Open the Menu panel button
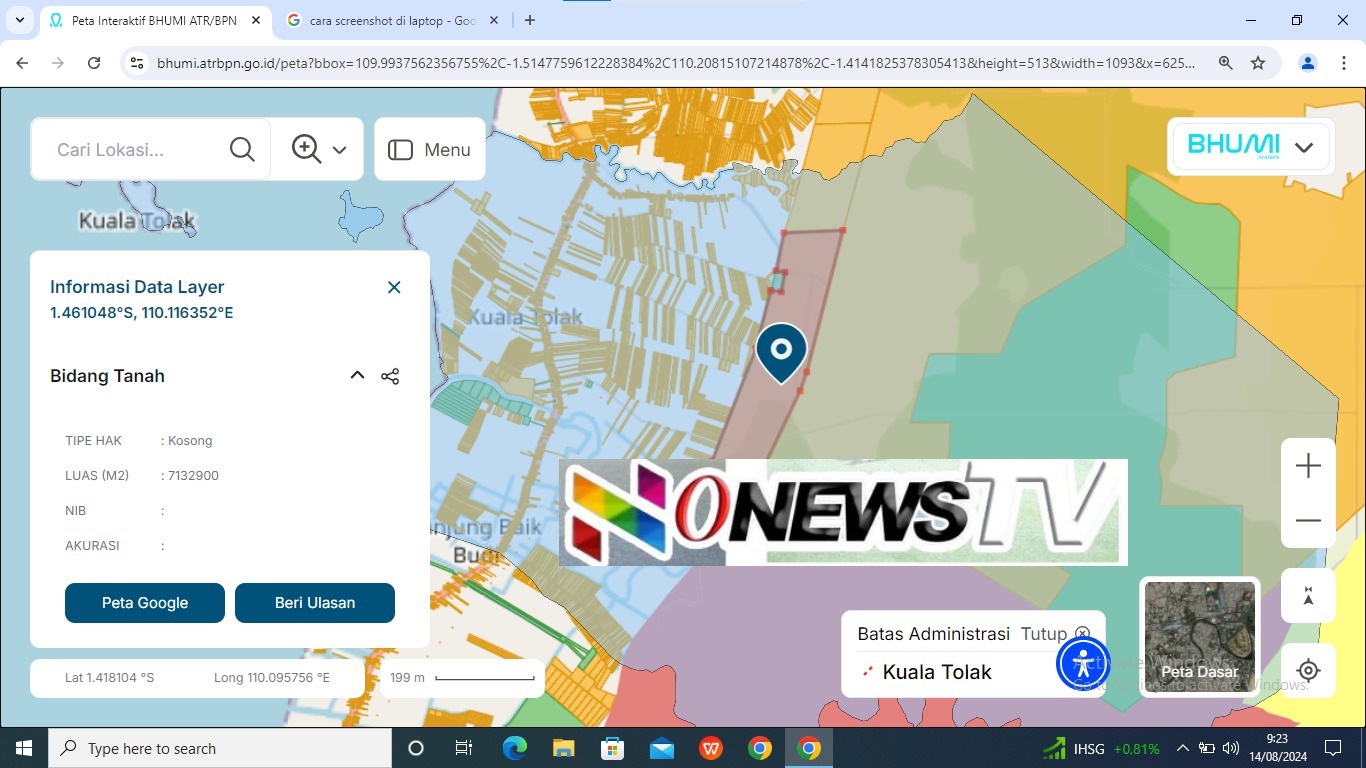The image size is (1366, 768). pyautogui.click(x=430, y=150)
